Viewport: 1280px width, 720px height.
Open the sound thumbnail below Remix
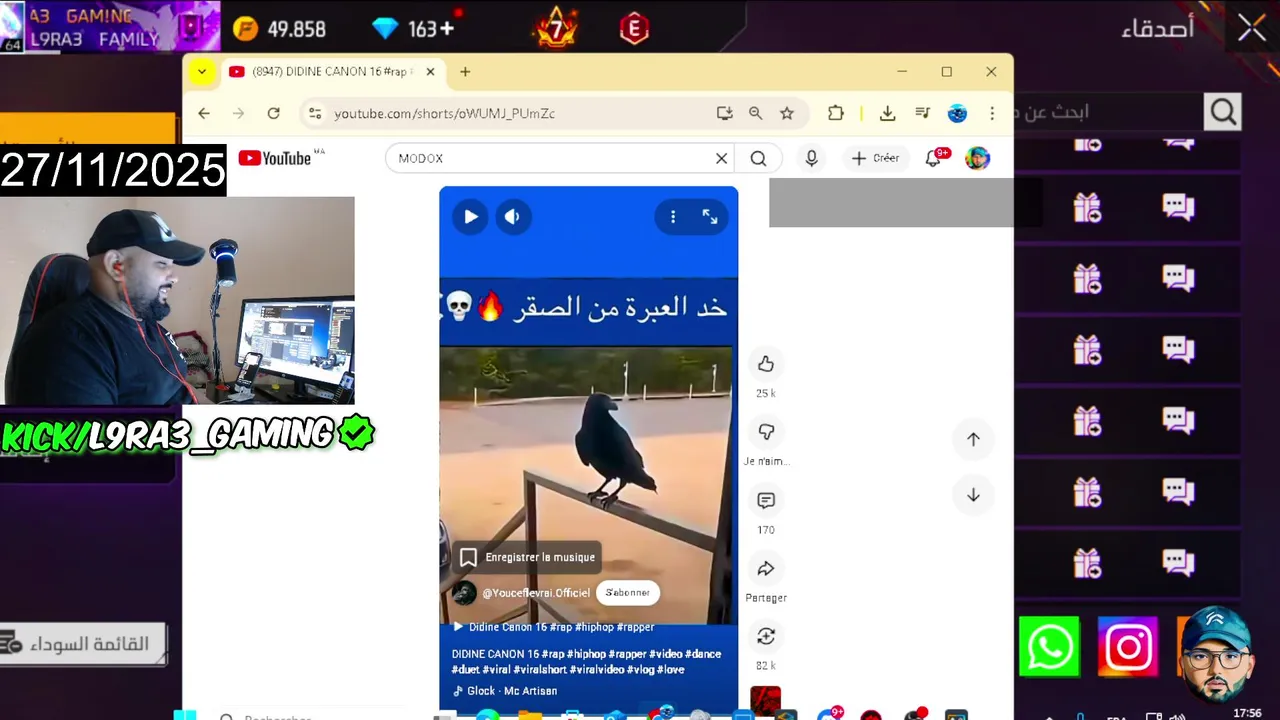(x=765, y=700)
